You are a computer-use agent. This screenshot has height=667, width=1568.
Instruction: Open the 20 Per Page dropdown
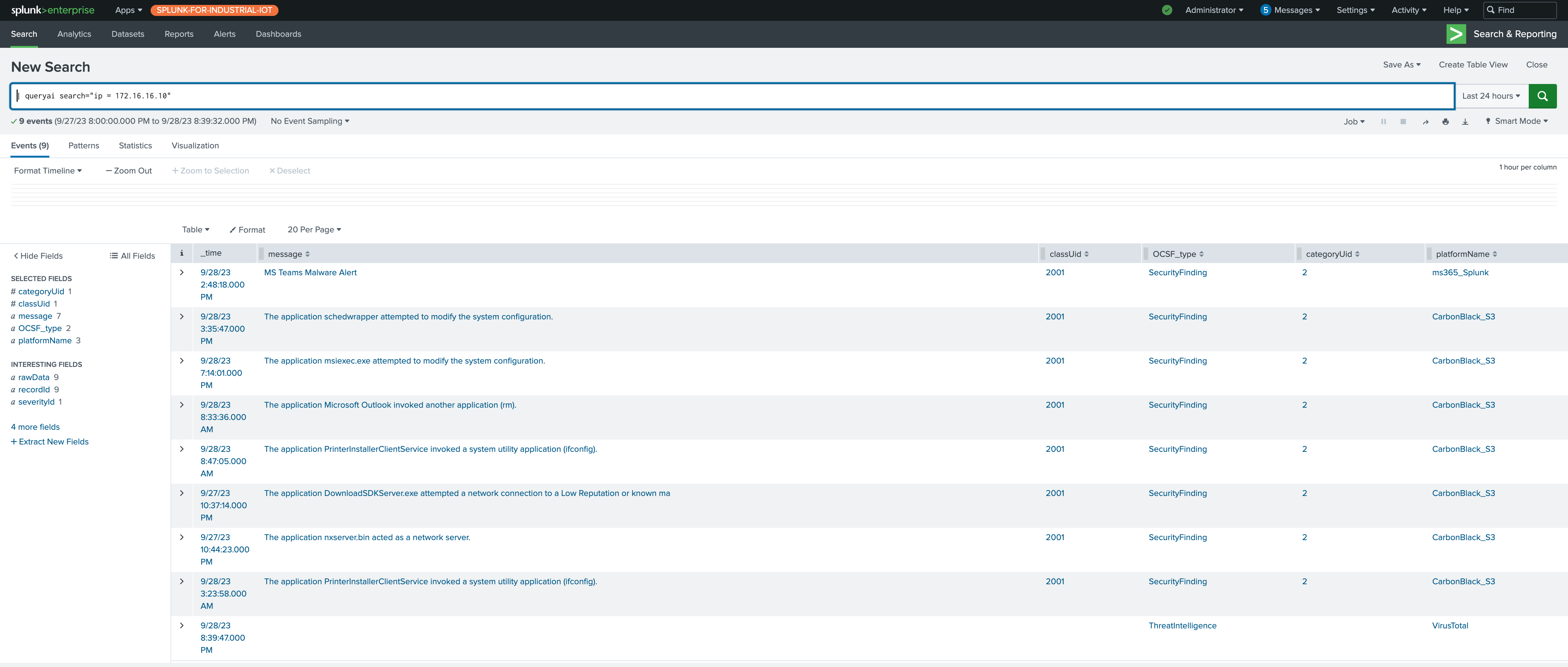314,230
